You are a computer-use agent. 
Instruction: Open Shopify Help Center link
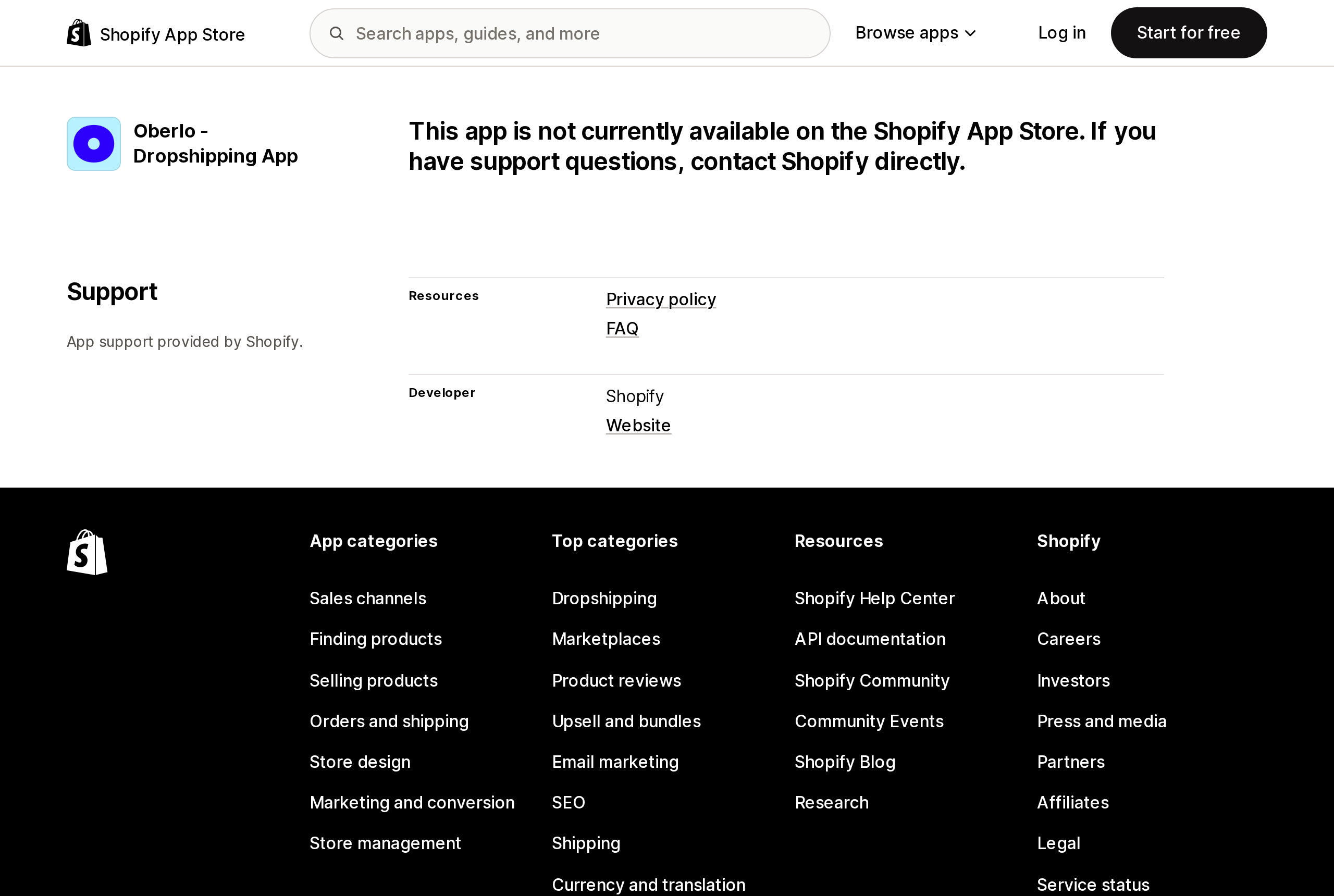(x=874, y=598)
